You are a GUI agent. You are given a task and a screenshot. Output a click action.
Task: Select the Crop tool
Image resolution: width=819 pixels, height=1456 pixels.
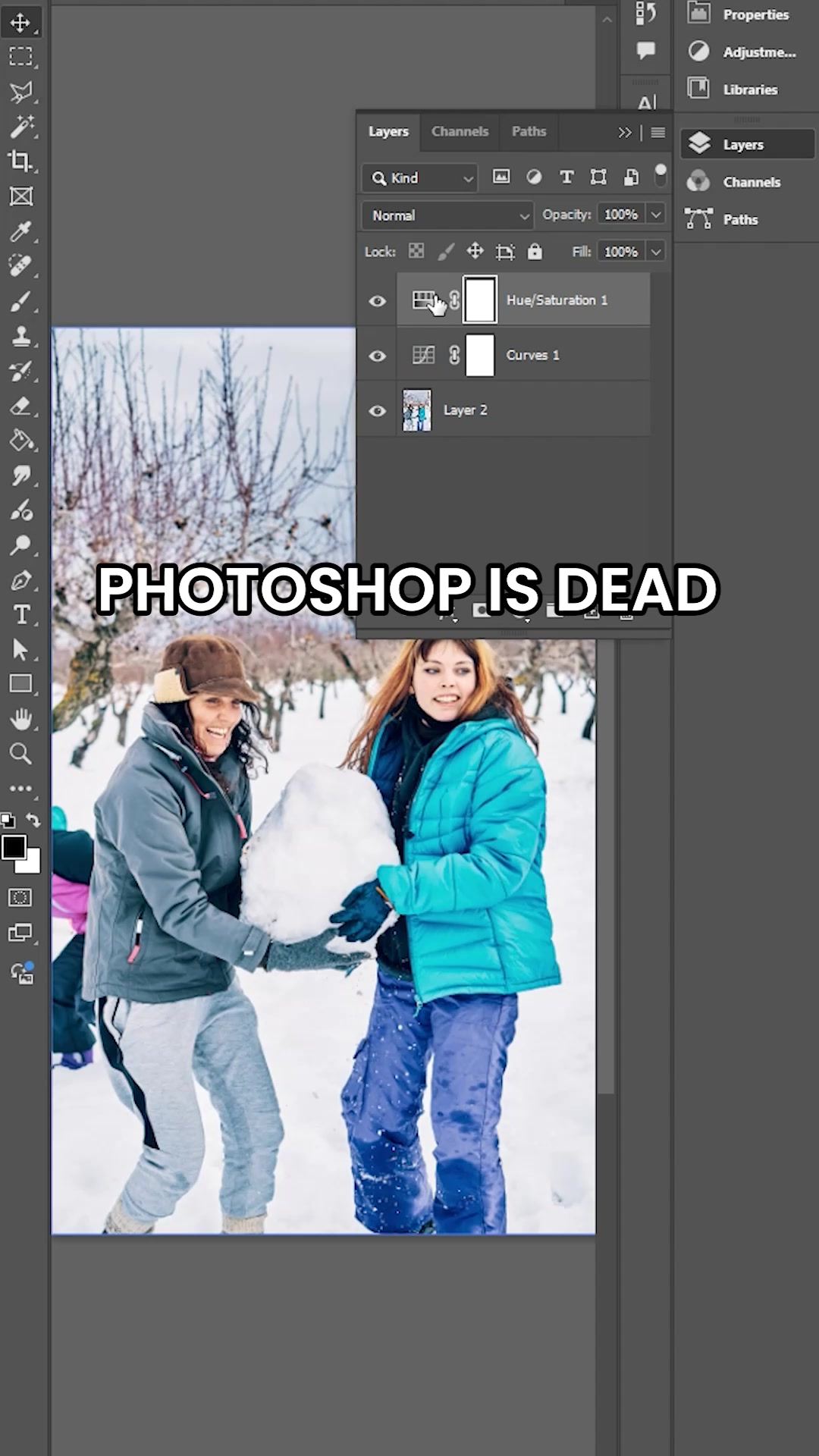click(x=20, y=161)
